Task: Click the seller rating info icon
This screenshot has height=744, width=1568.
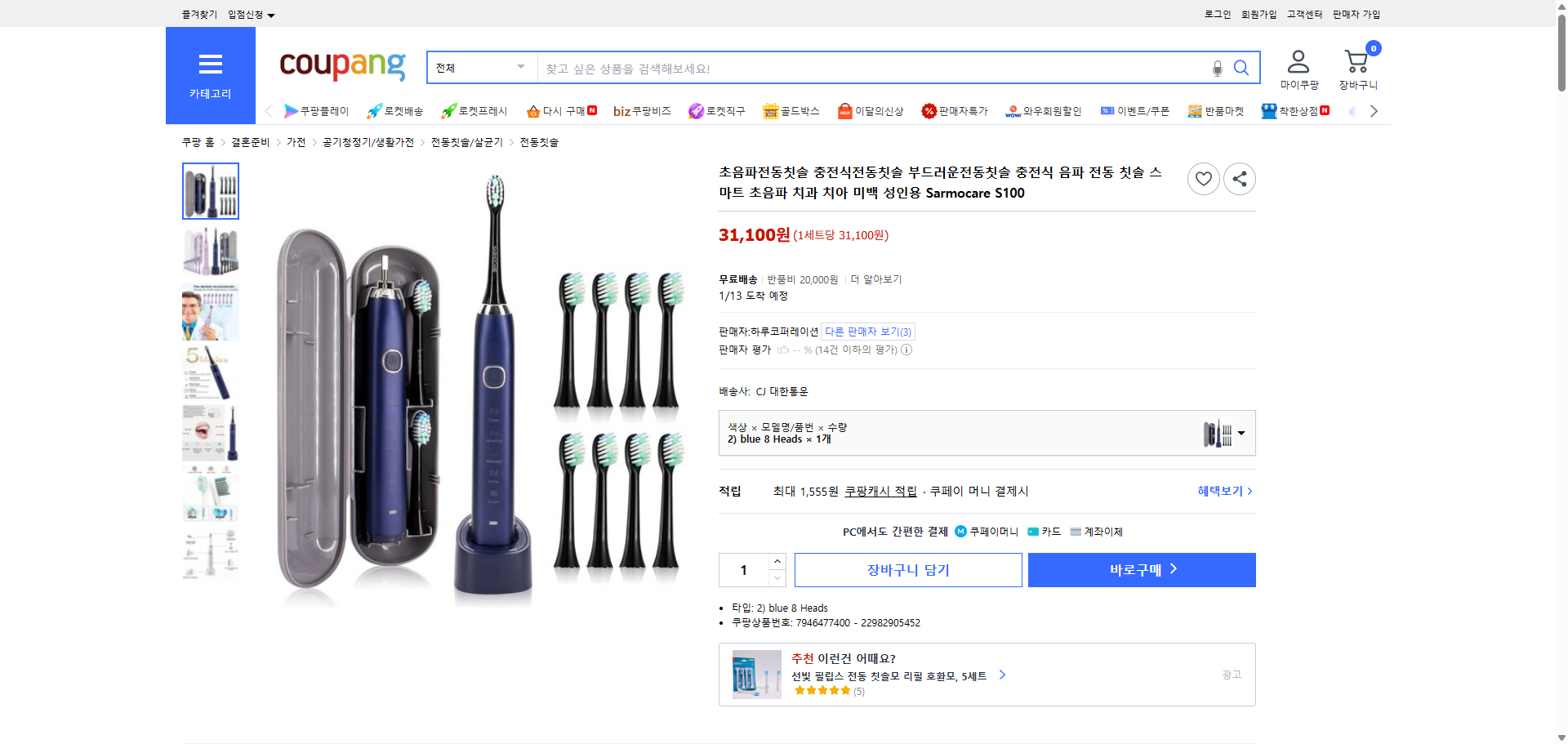Action: coord(906,350)
